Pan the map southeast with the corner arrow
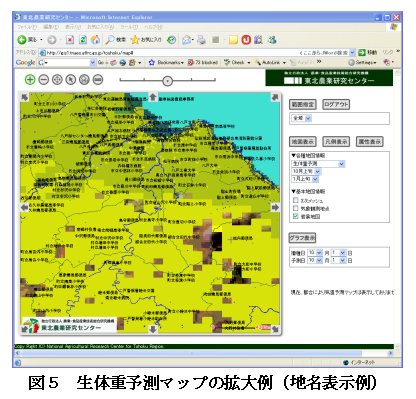 pyautogui.click(x=275, y=329)
